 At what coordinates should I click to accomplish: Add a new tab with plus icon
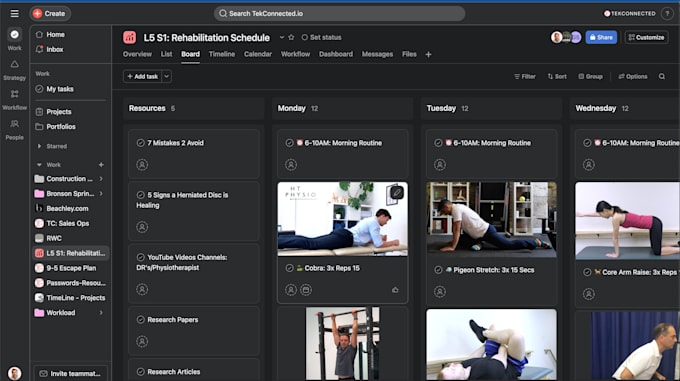tap(428, 54)
